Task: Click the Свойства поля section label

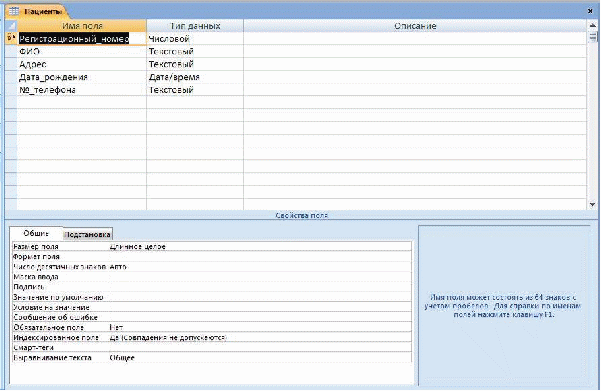Action: coord(302,215)
